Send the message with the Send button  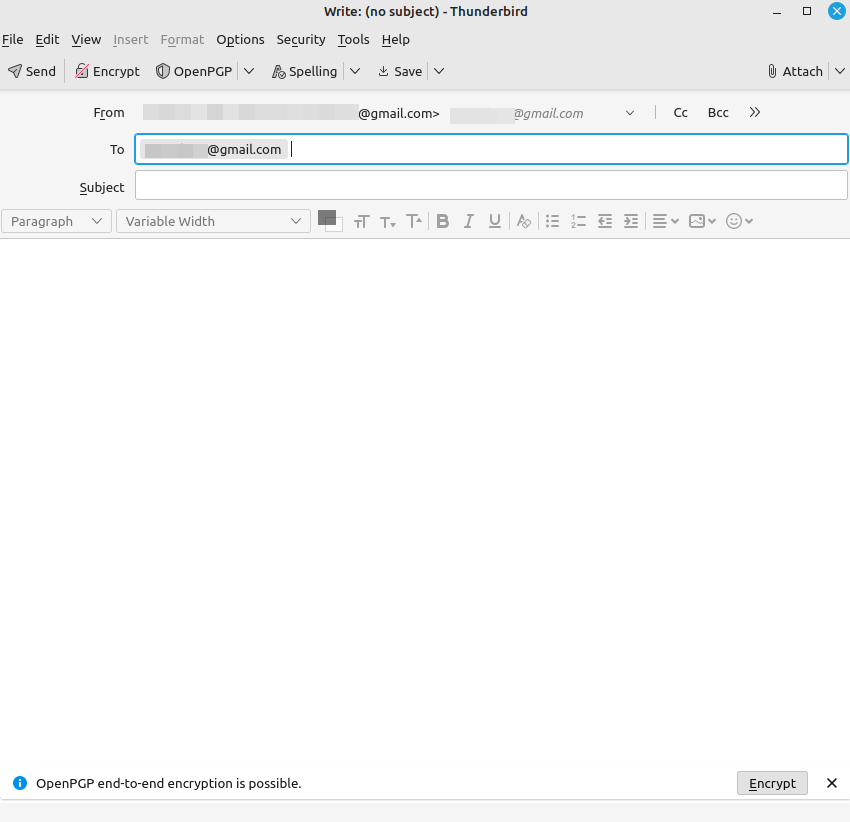pyautogui.click(x=32, y=71)
